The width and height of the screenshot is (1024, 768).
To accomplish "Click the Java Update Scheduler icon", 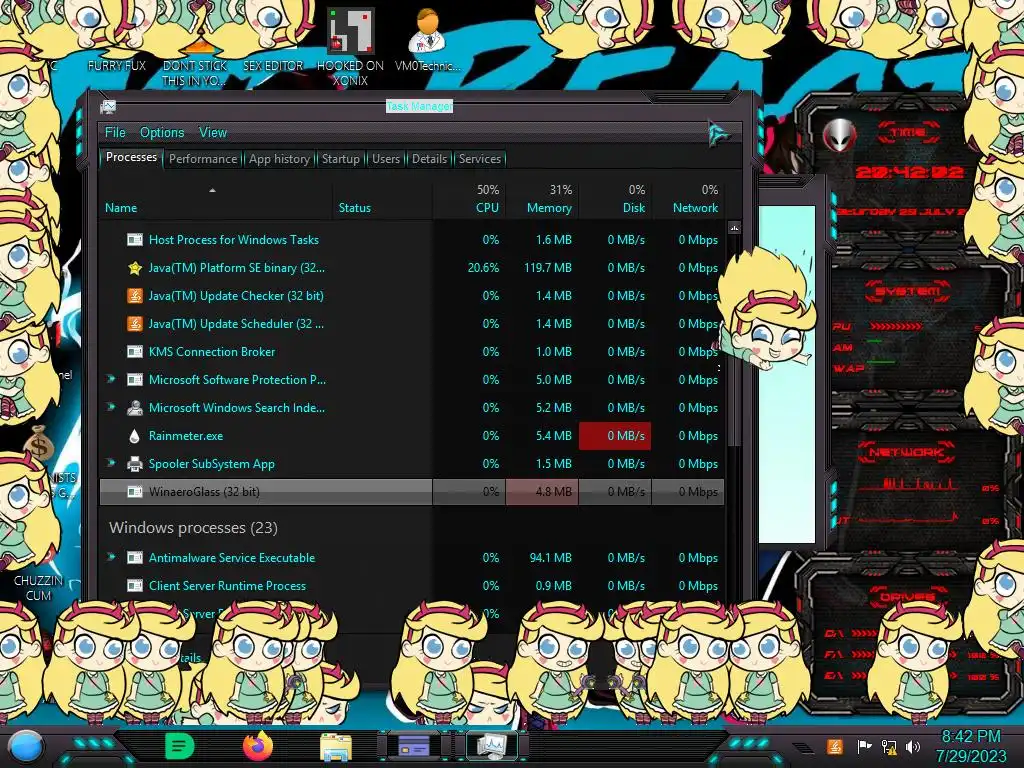I will point(135,324).
